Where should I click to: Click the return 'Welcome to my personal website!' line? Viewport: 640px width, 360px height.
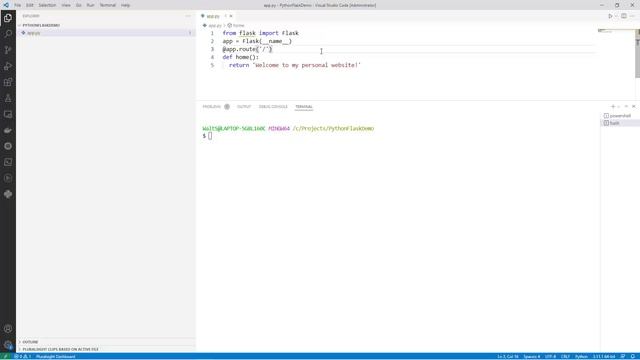pyautogui.click(x=295, y=65)
